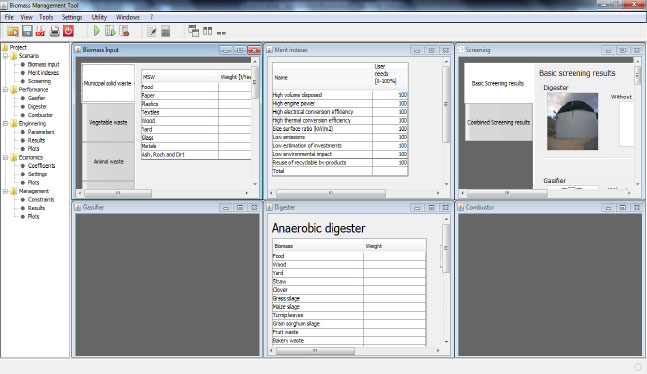
Task: Switch to Combined Screening results tab
Action: point(498,122)
